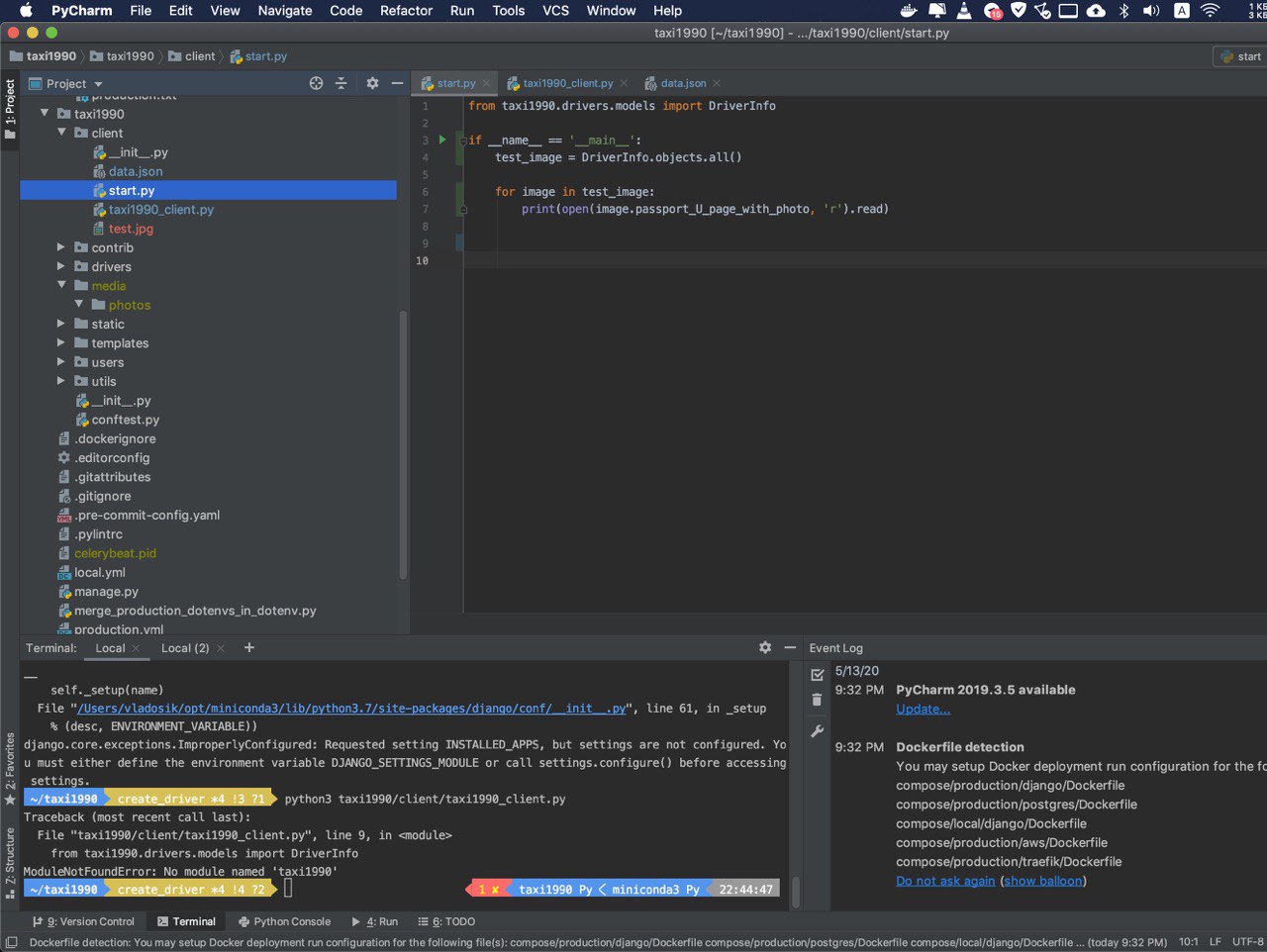Open the VCS menu

(555, 11)
